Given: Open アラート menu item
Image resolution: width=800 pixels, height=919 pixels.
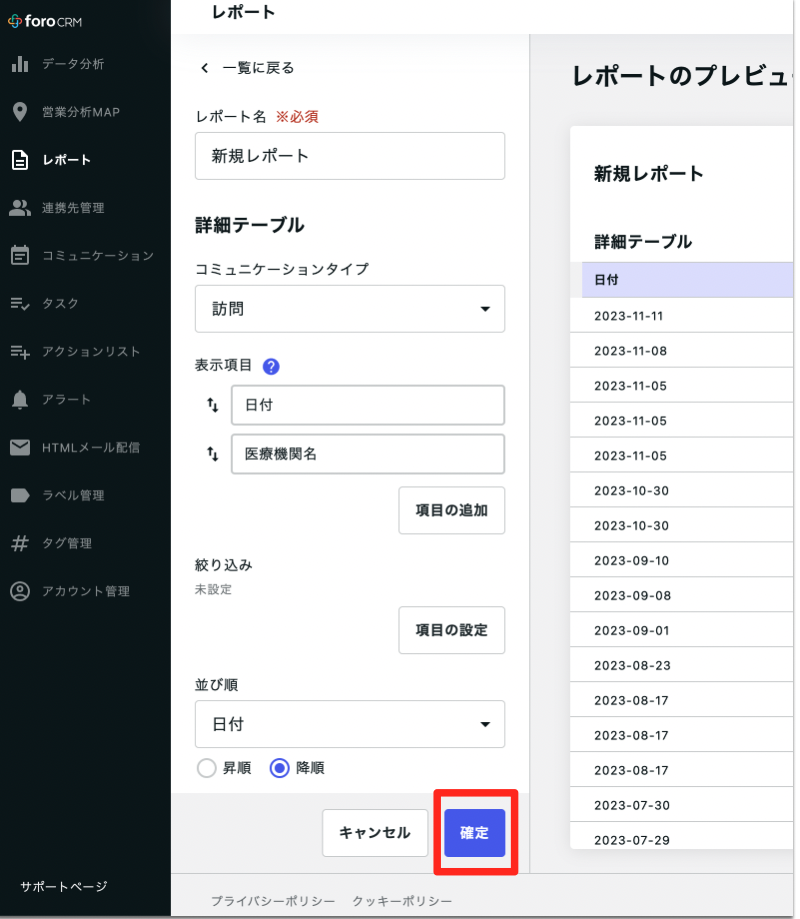Looking at the screenshot, I should 66,400.
